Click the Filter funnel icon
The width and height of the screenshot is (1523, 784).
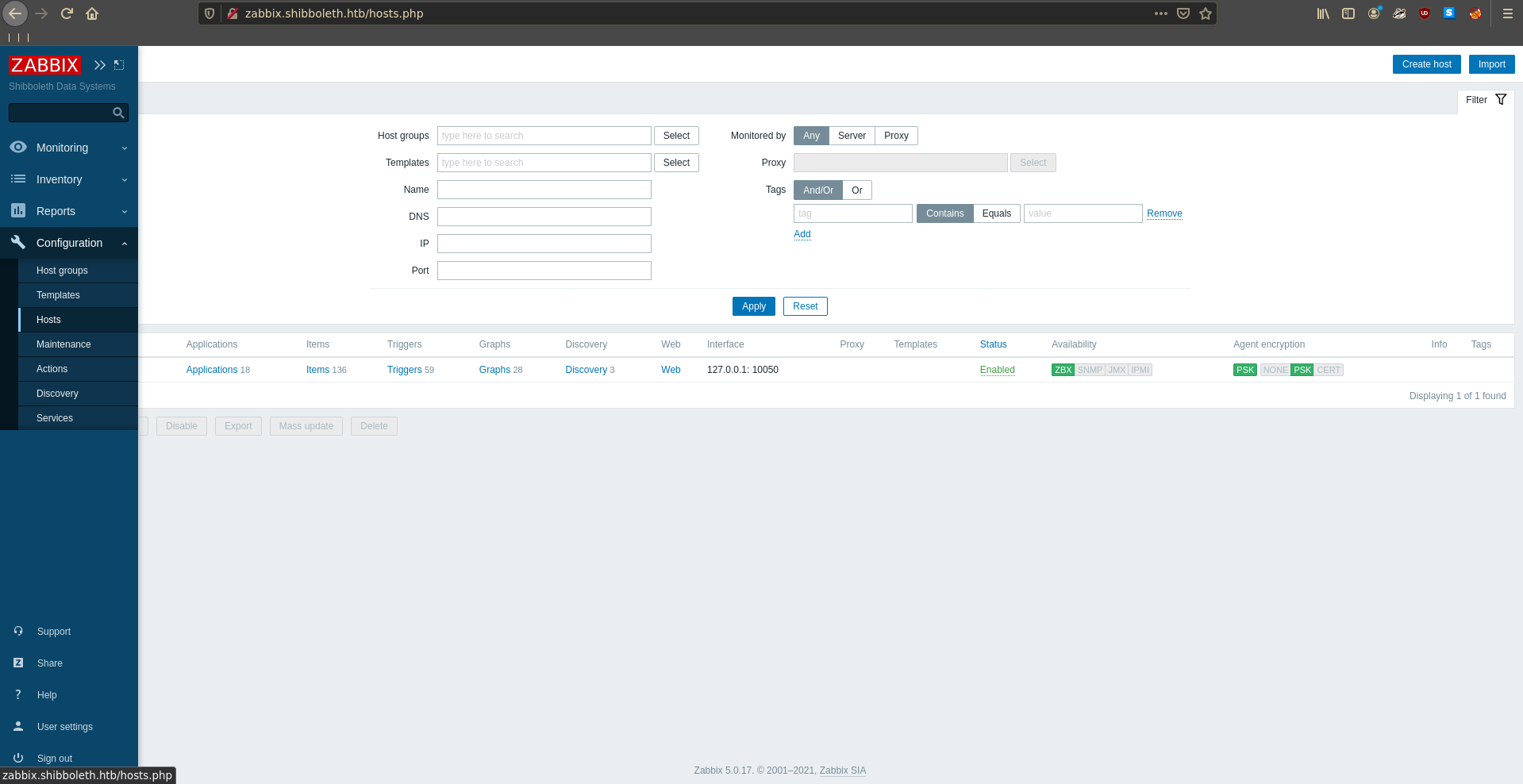(x=1500, y=100)
